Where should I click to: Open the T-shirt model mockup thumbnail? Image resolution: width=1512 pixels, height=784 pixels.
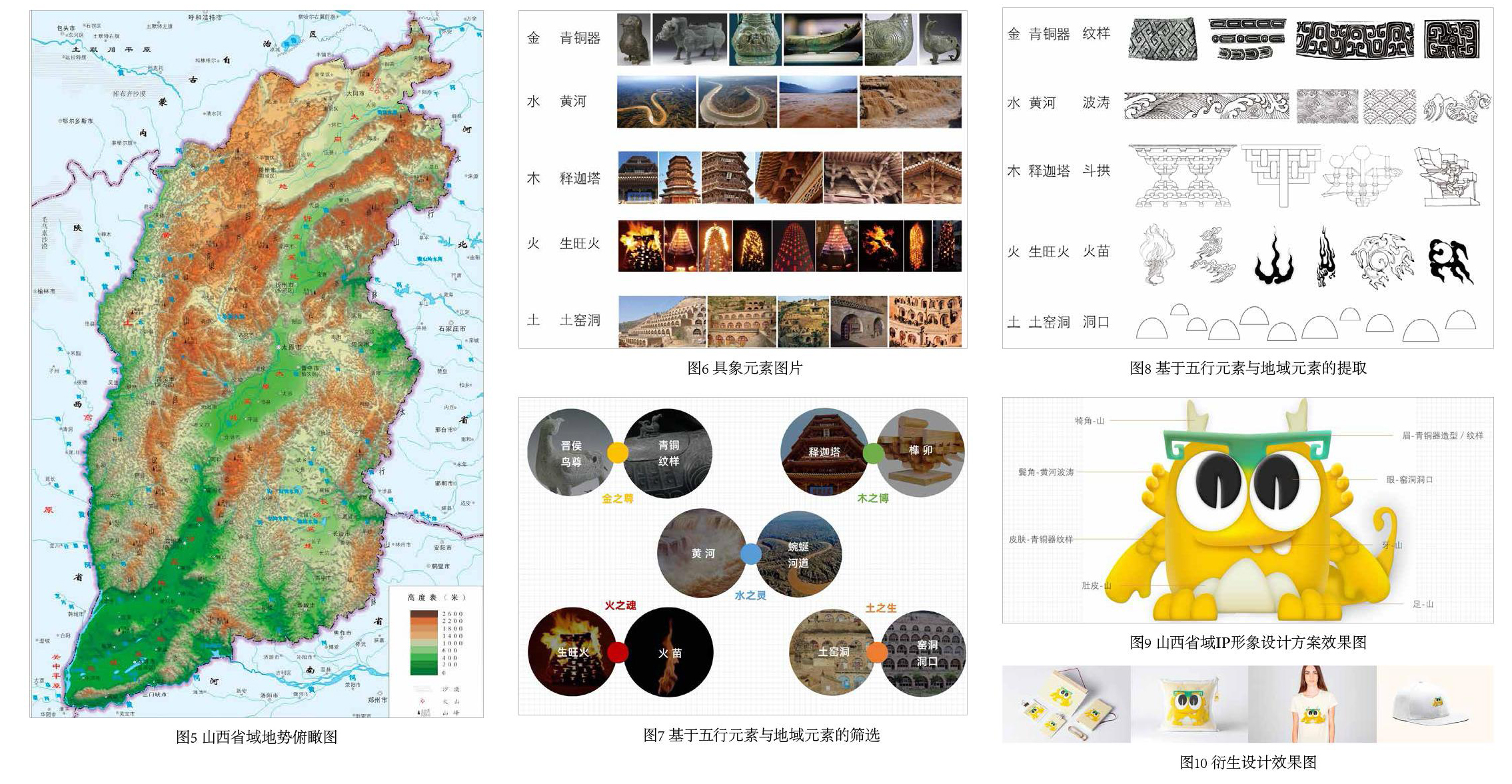pos(1313,704)
